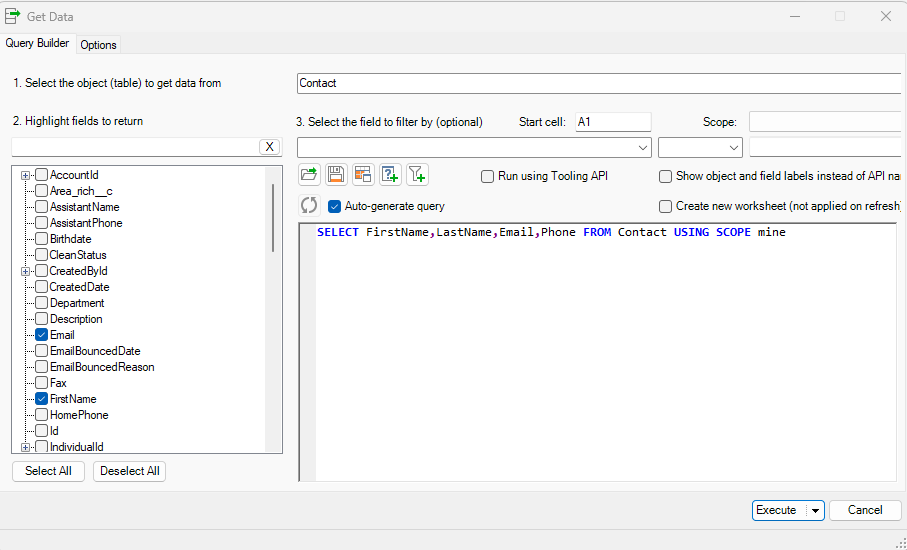Uncheck the Auto-generate query checkbox
Screen dimensions: 907x550
[335, 206]
